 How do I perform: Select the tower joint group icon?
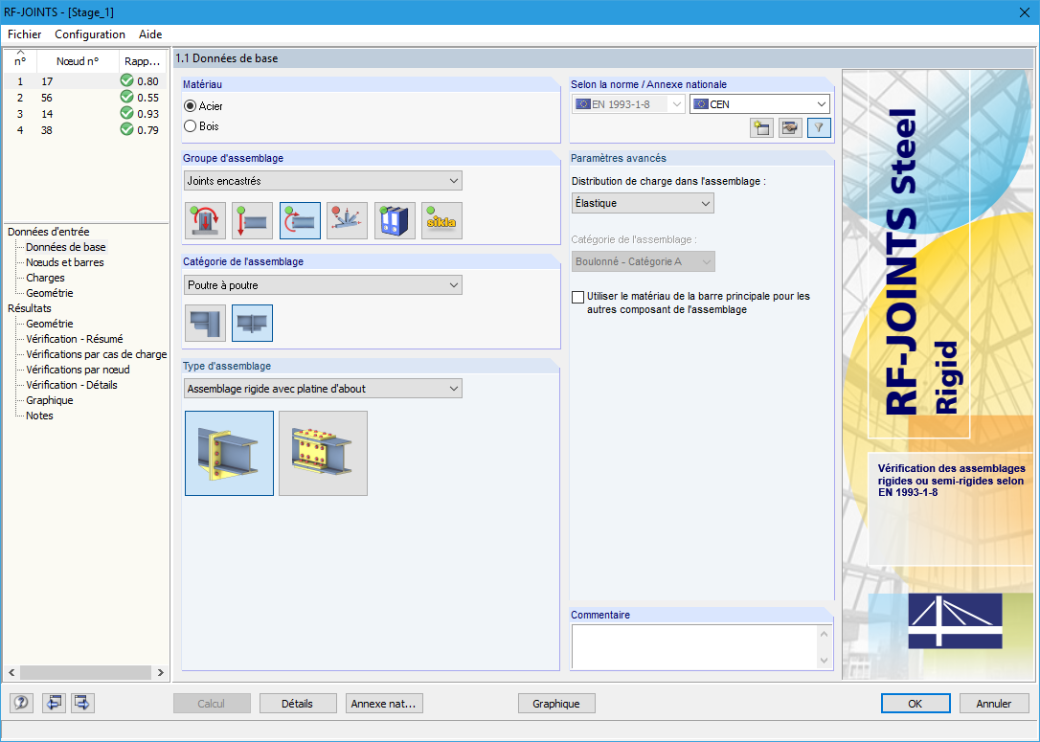(347, 221)
